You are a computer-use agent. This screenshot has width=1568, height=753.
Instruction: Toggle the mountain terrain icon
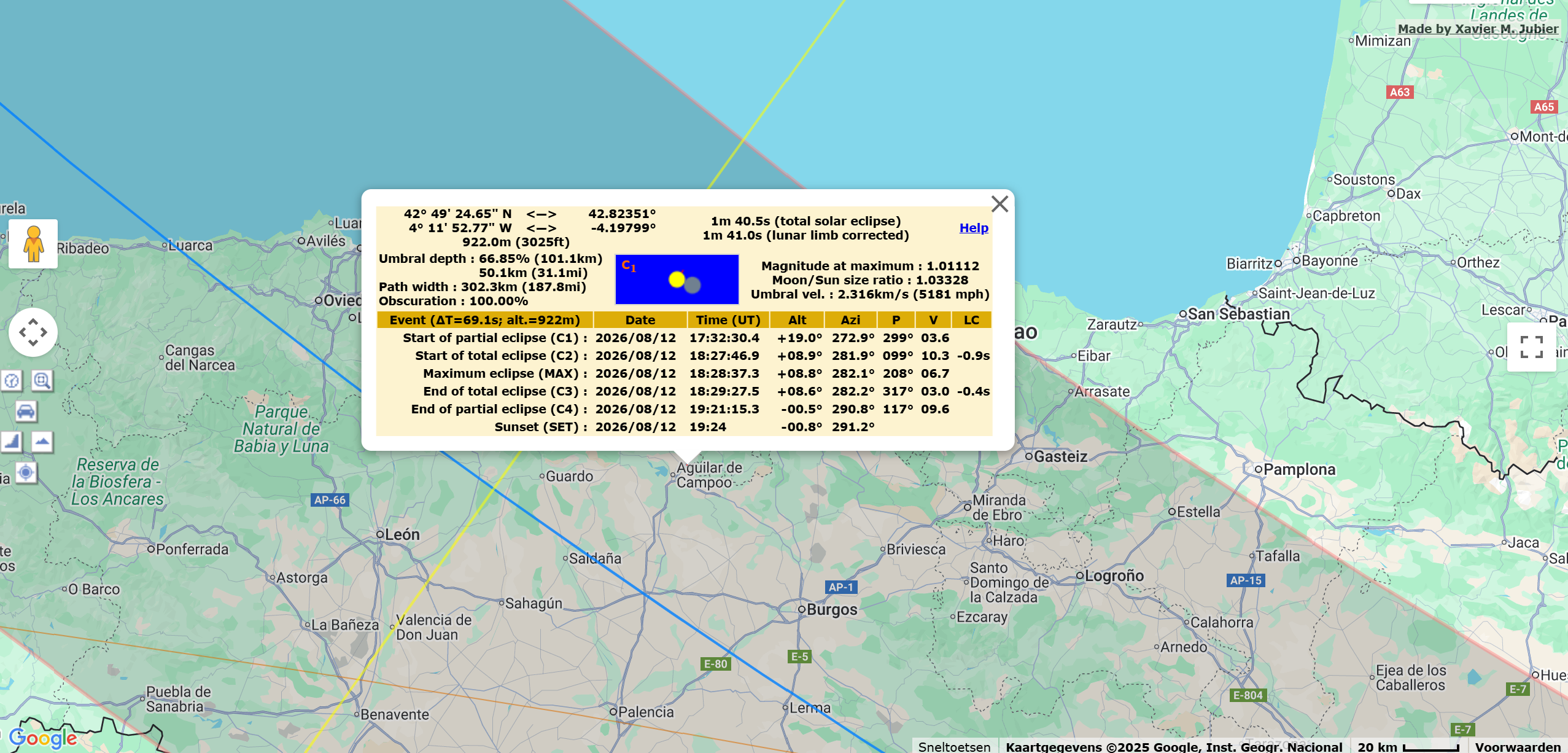click(42, 441)
